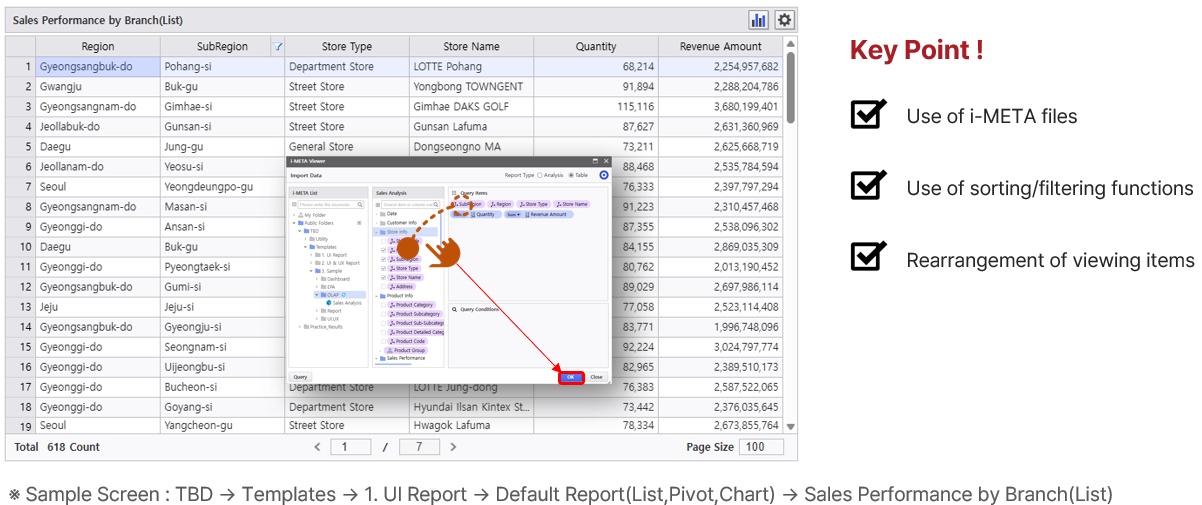The height and width of the screenshot is (505, 1202).
Task: Click the blue circular icon beside Table option
Action: (x=603, y=175)
